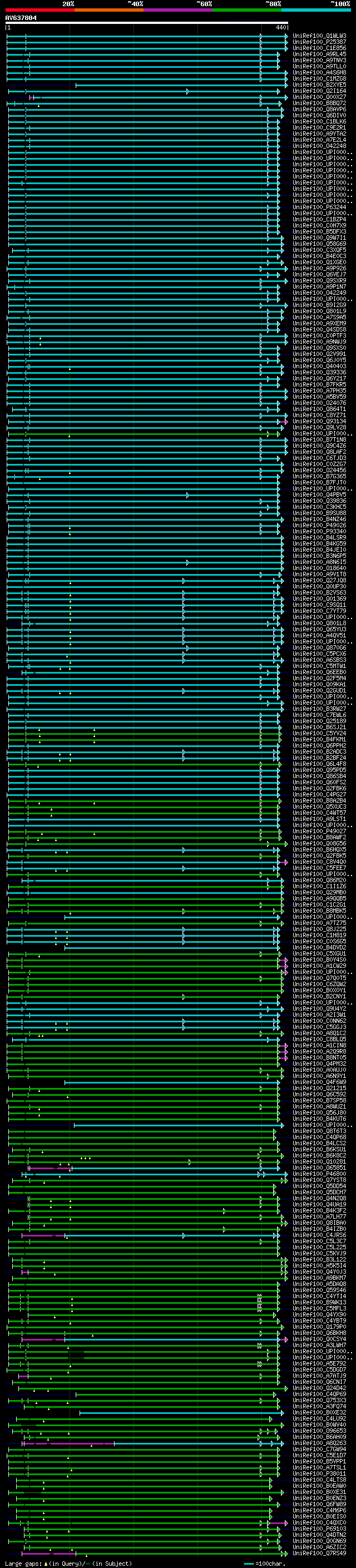
Task: Click the Large gaps legend text
Action: click(68, 1564)
